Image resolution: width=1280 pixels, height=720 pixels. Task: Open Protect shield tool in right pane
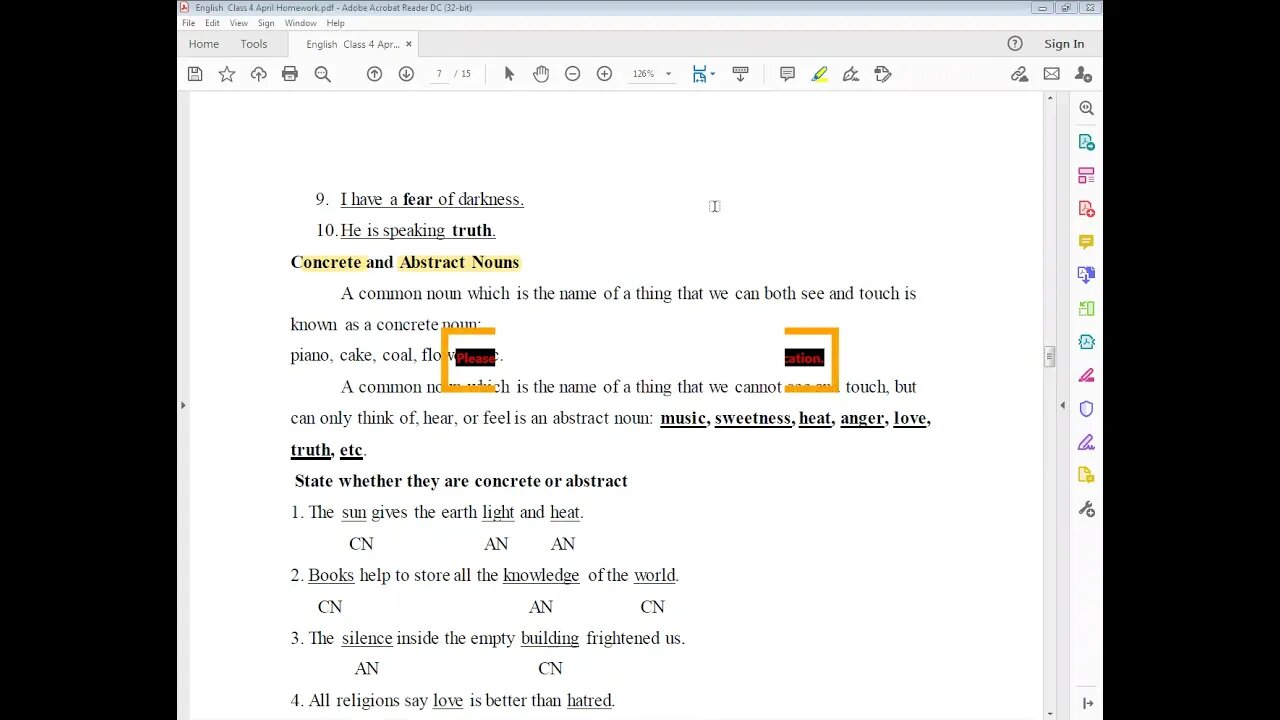tap(1086, 409)
